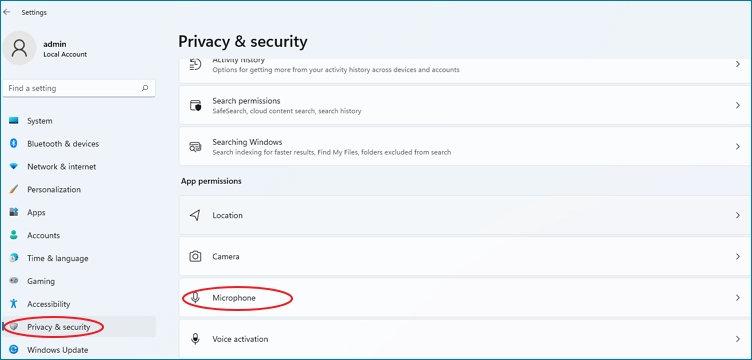Click the Searching Windows icon

(195, 147)
